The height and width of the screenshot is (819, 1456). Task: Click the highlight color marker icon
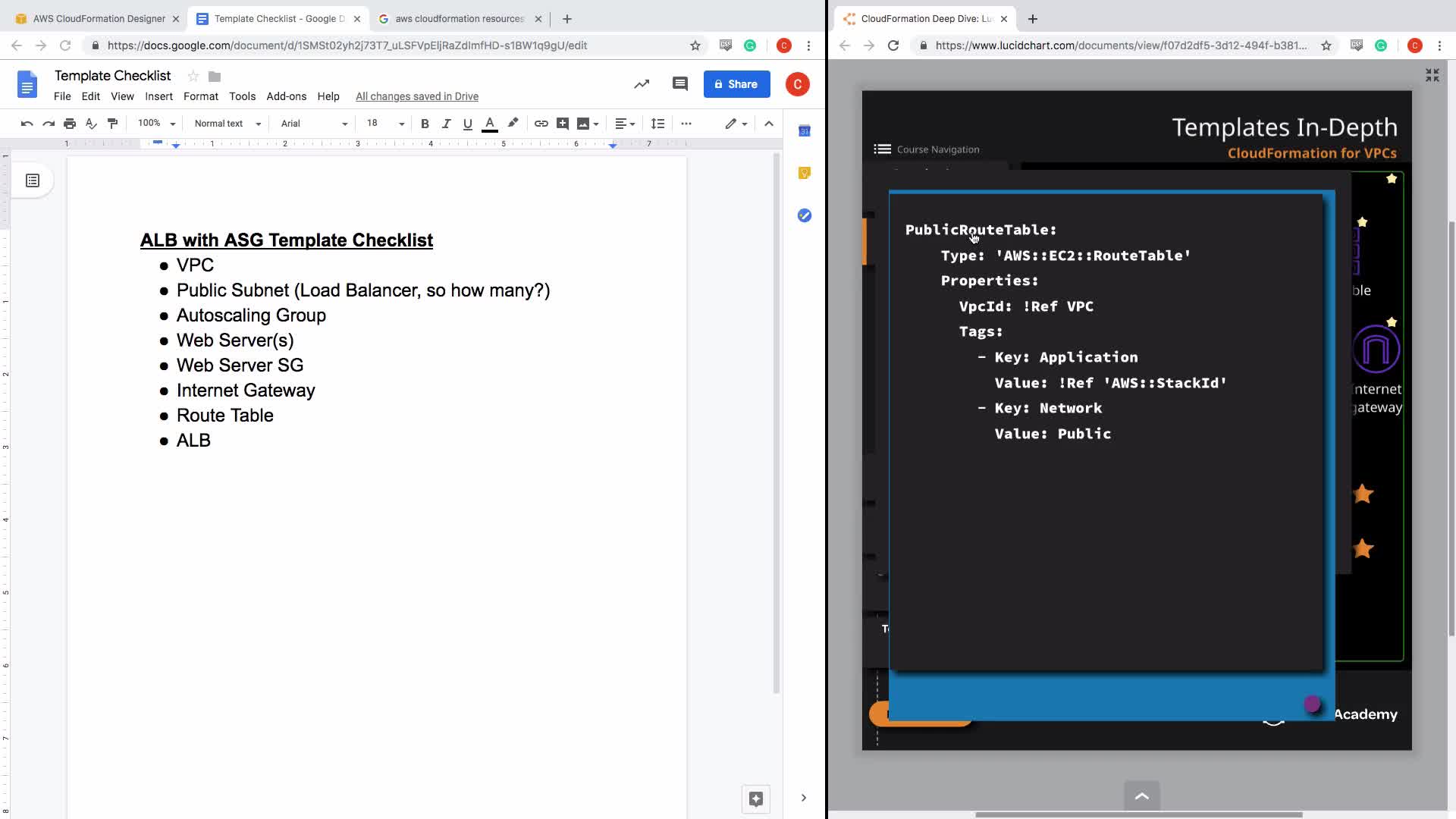pos(513,123)
